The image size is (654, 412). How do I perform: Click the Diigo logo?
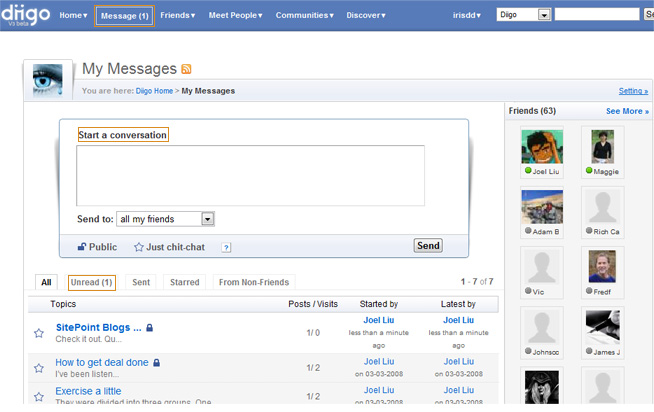[x=25, y=15]
